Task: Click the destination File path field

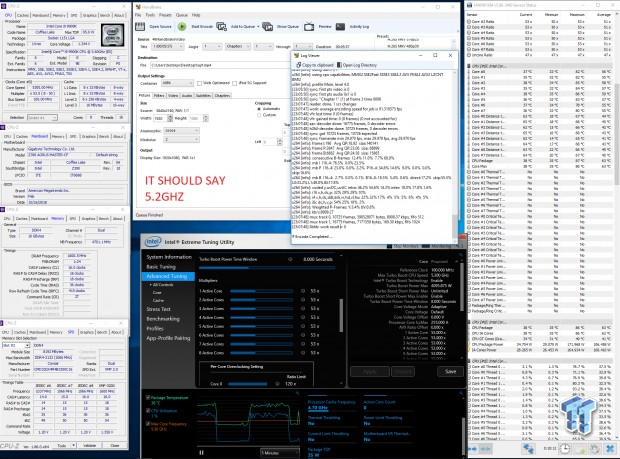Action: tap(220, 65)
